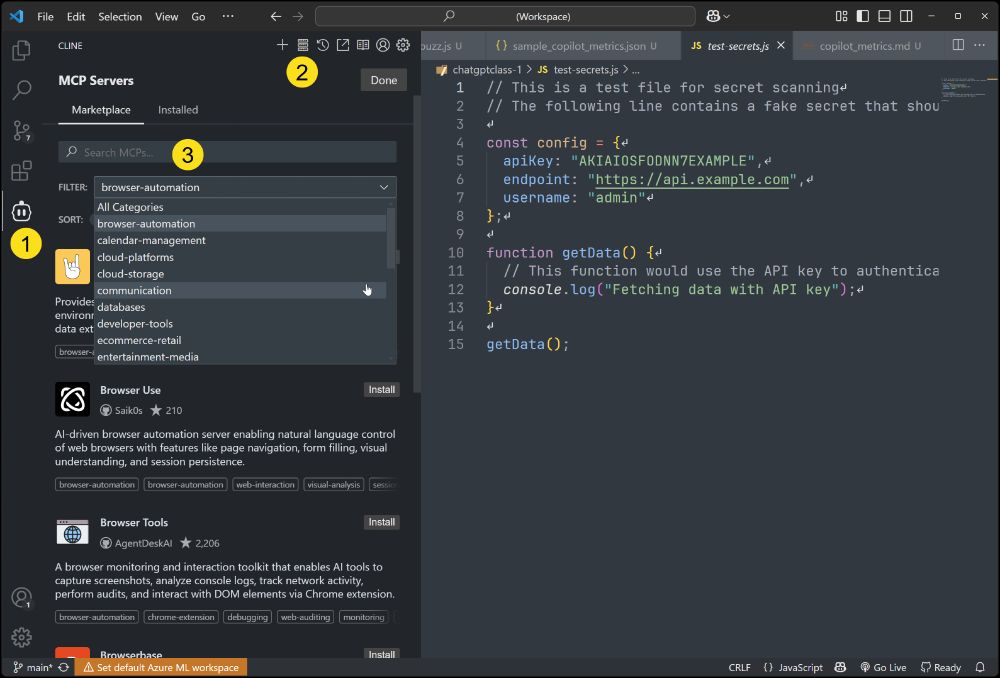Split the editor to the right
Image resolution: width=1000 pixels, height=678 pixels.
958,45
